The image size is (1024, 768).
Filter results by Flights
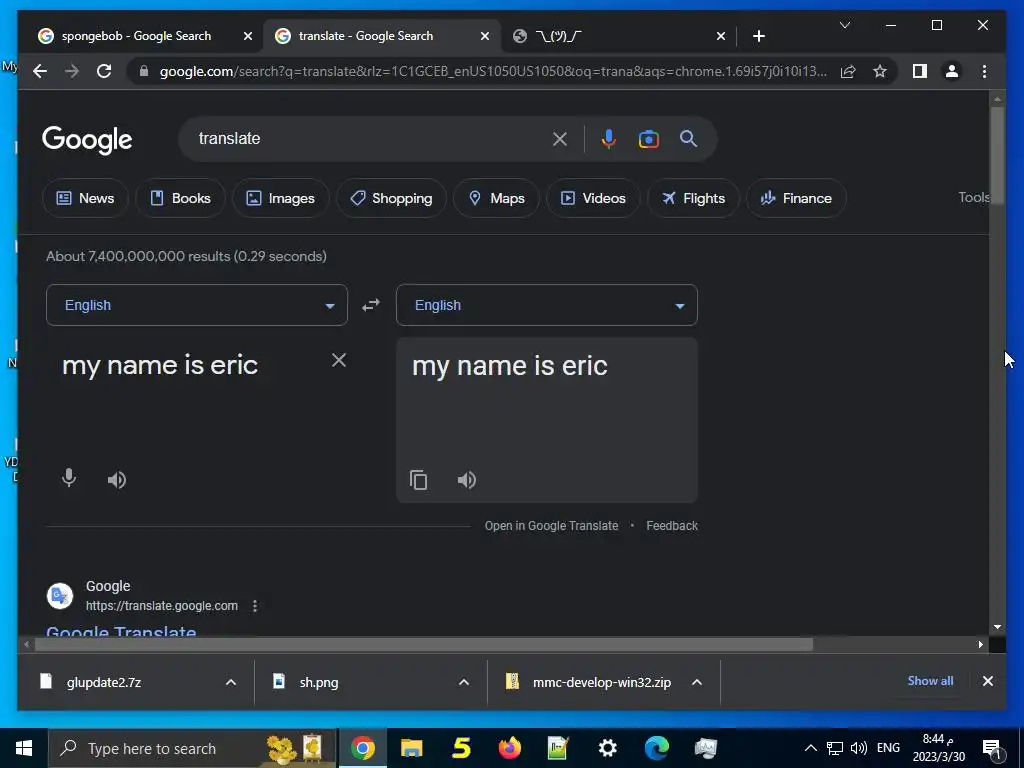coord(693,198)
